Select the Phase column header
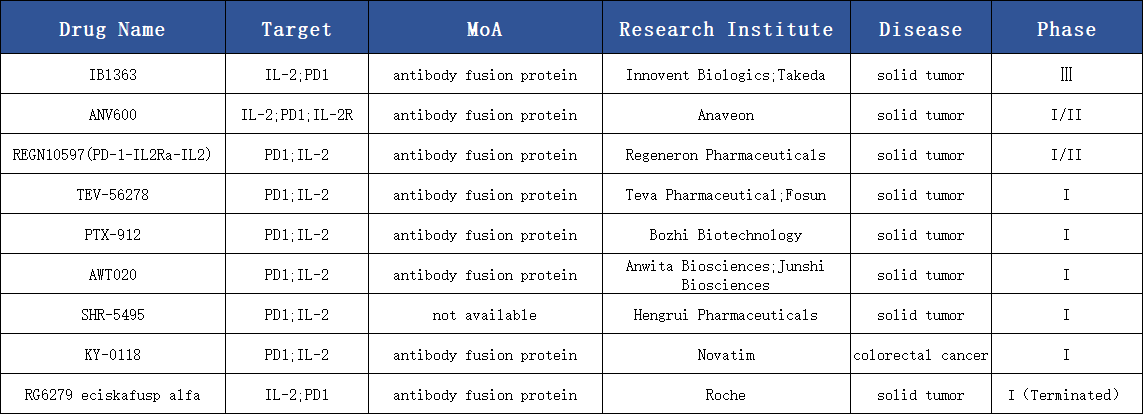 1066,29
